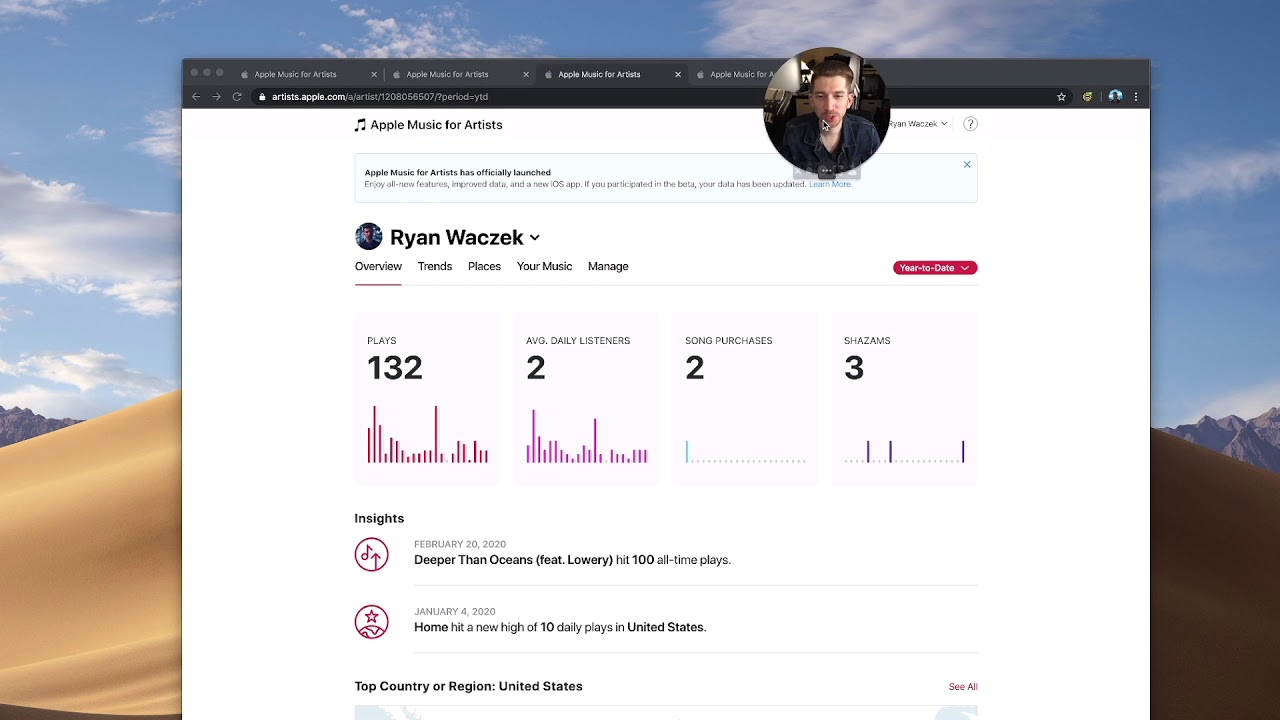Switch to the fourth browser tab

[735, 74]
